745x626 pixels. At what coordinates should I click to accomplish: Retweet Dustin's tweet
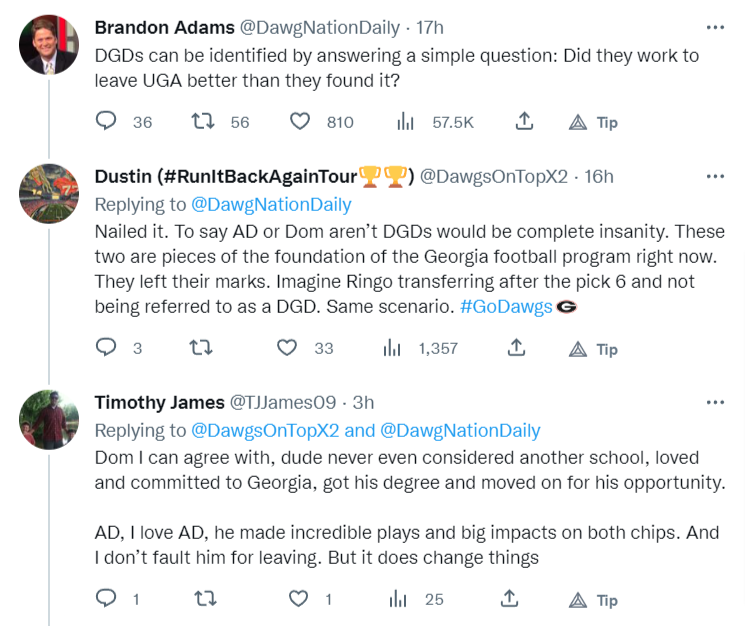click(203, 348)
